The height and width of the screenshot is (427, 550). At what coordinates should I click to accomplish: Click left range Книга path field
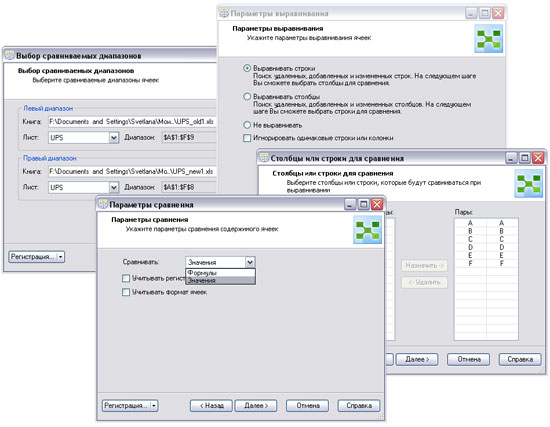[x=132, y=121]
